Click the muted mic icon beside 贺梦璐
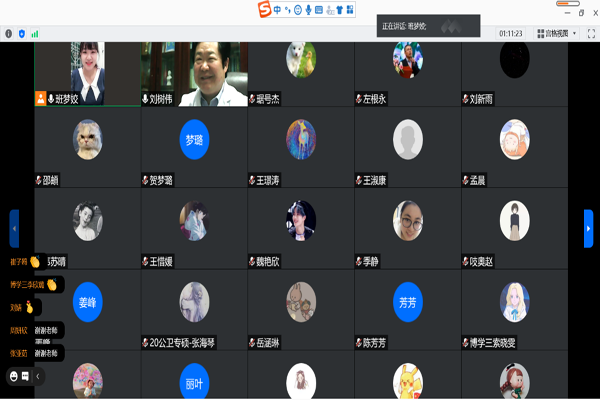600x400 pixels. pyautogui.click(x=145, y=180)
